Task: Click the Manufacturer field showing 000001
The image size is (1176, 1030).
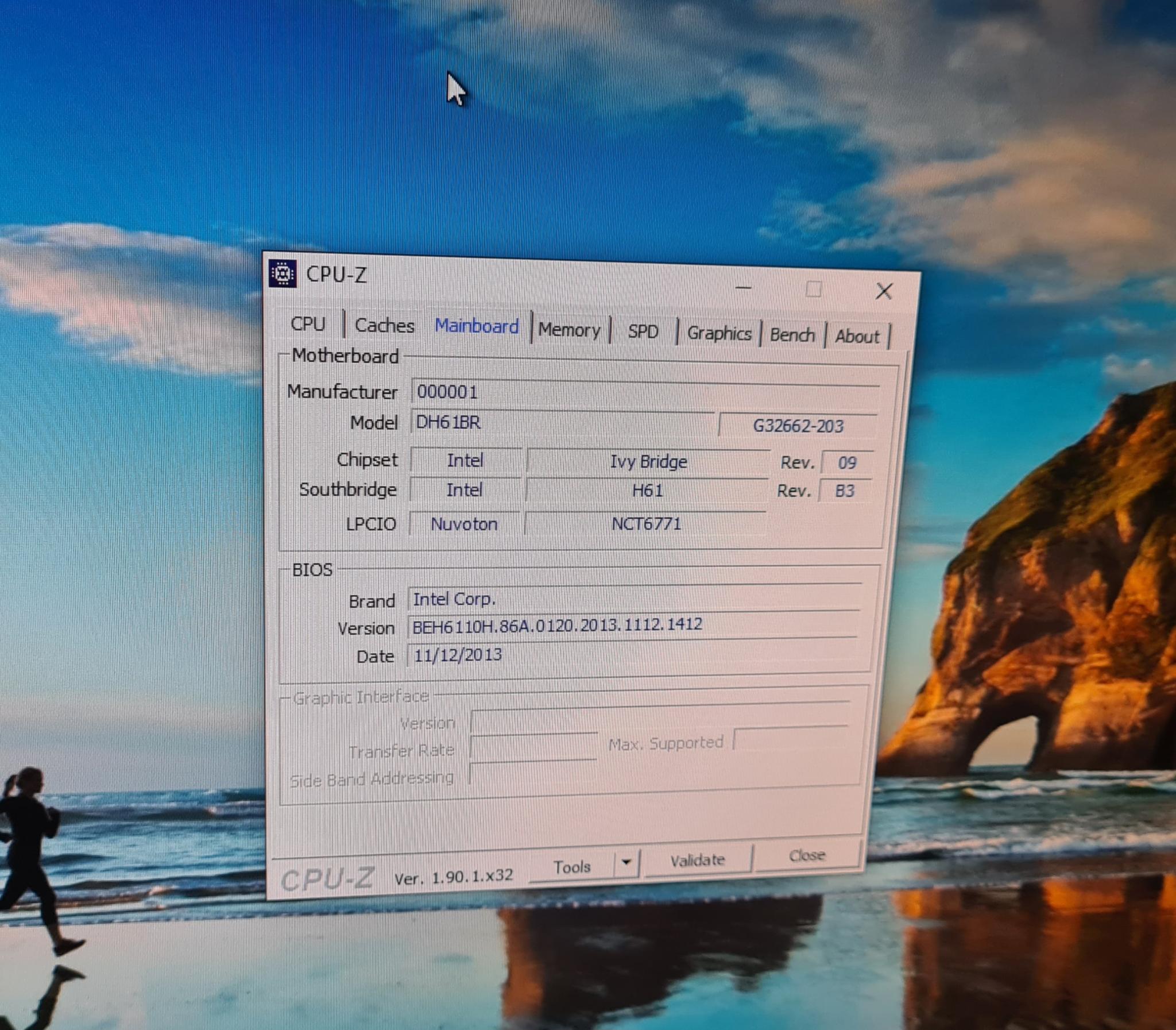Action: point(645,392)
